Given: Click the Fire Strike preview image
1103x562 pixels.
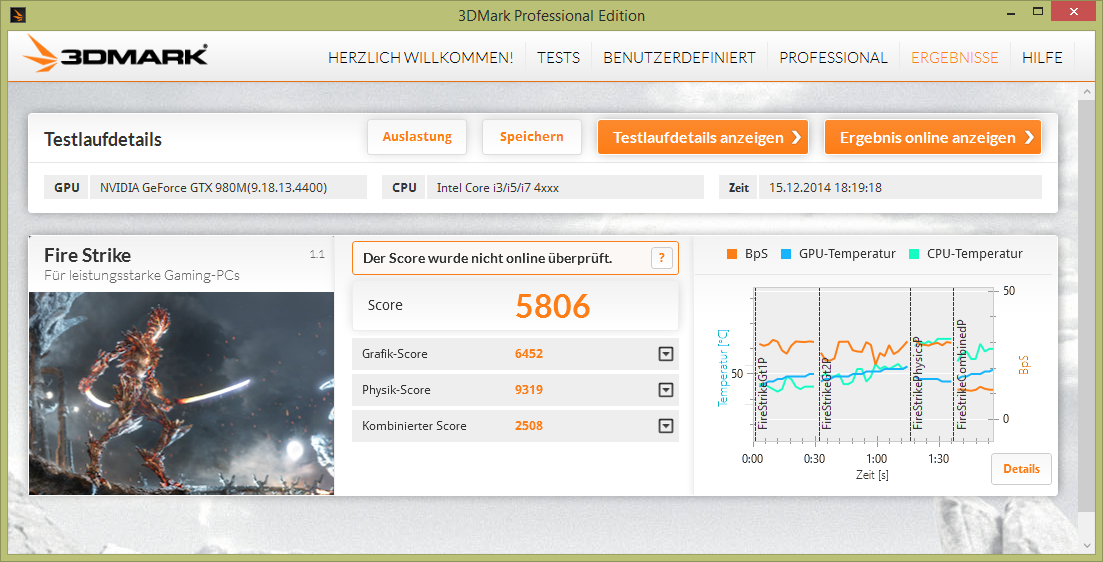Looking at the screenshot, I should [x=181, y=393].
